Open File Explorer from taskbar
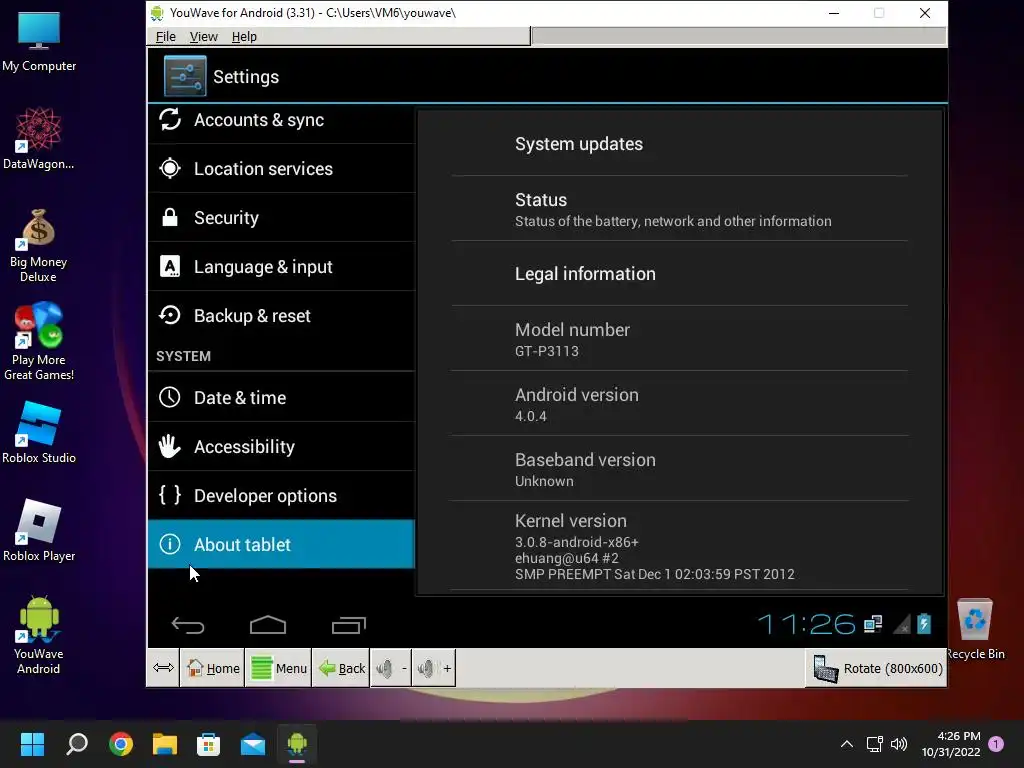 coord(165,744)
